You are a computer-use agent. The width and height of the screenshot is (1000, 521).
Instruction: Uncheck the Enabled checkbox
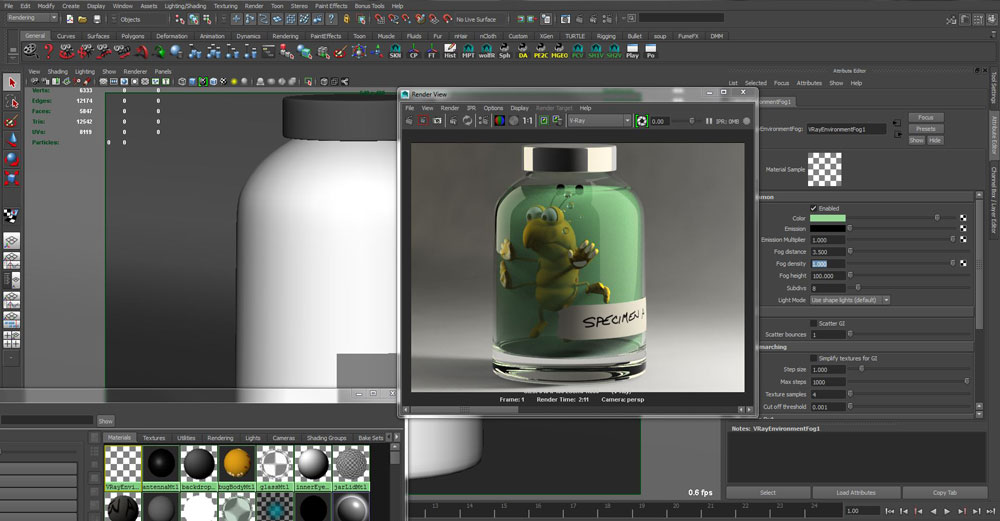[813, 209]
